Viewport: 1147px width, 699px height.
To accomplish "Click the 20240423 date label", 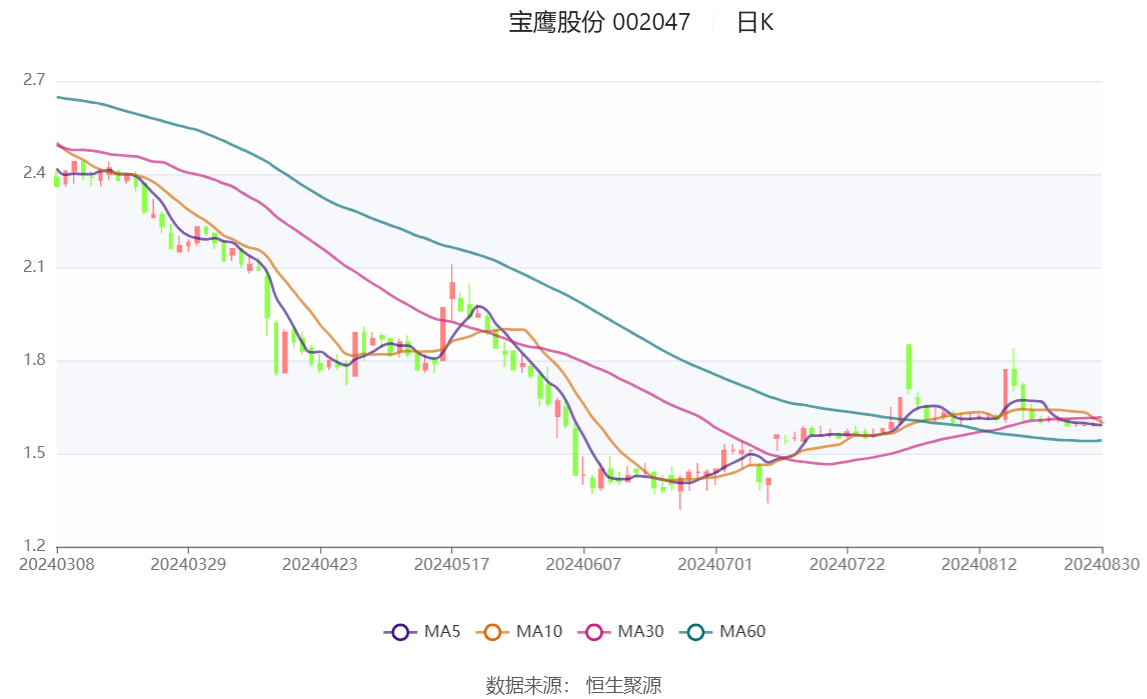I will [x=320, y=564].
